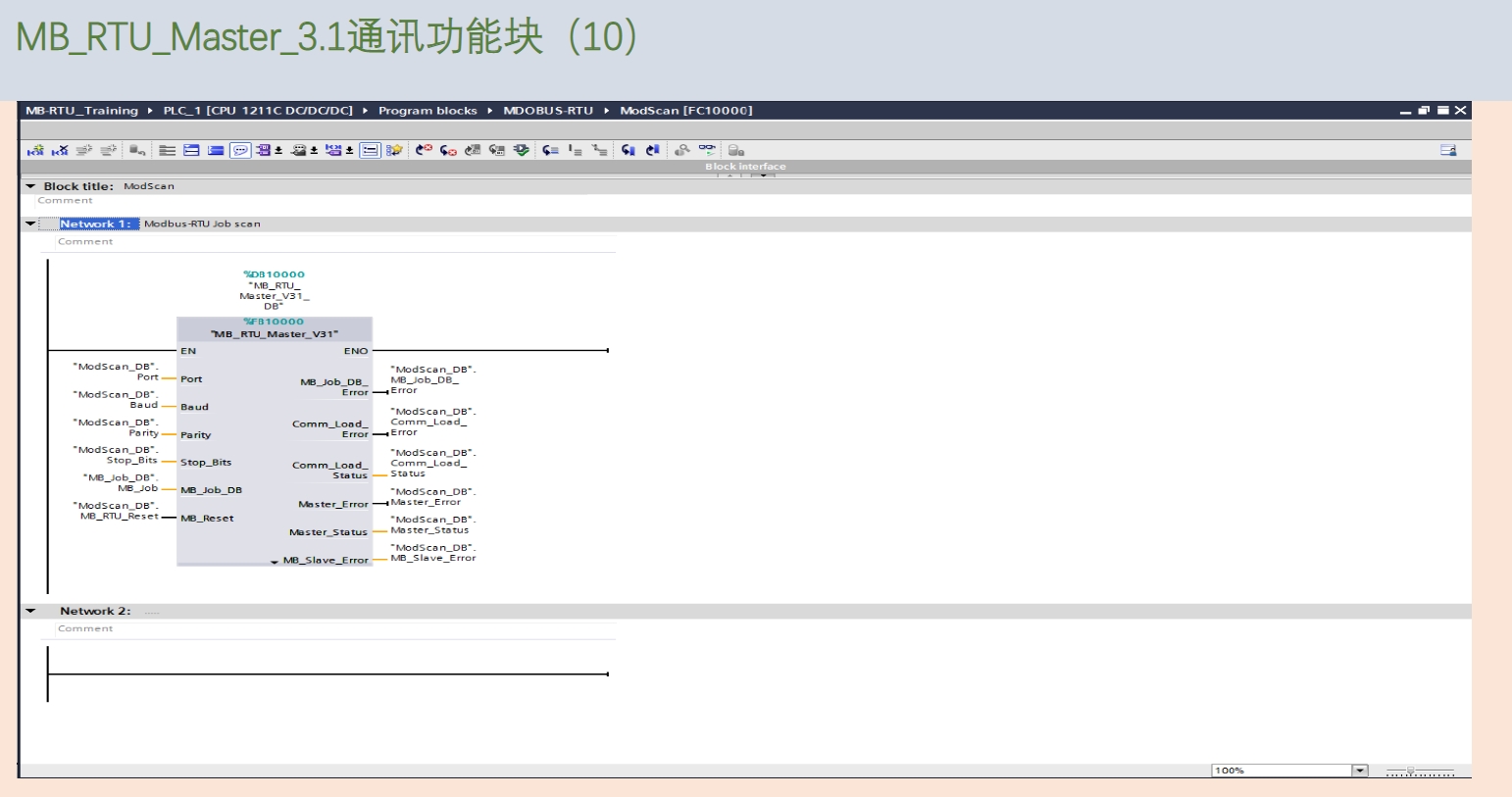Click "ModScan_DB".Master_Status output operand
This screenshot has height=797, width=1512.
point(432,525)
